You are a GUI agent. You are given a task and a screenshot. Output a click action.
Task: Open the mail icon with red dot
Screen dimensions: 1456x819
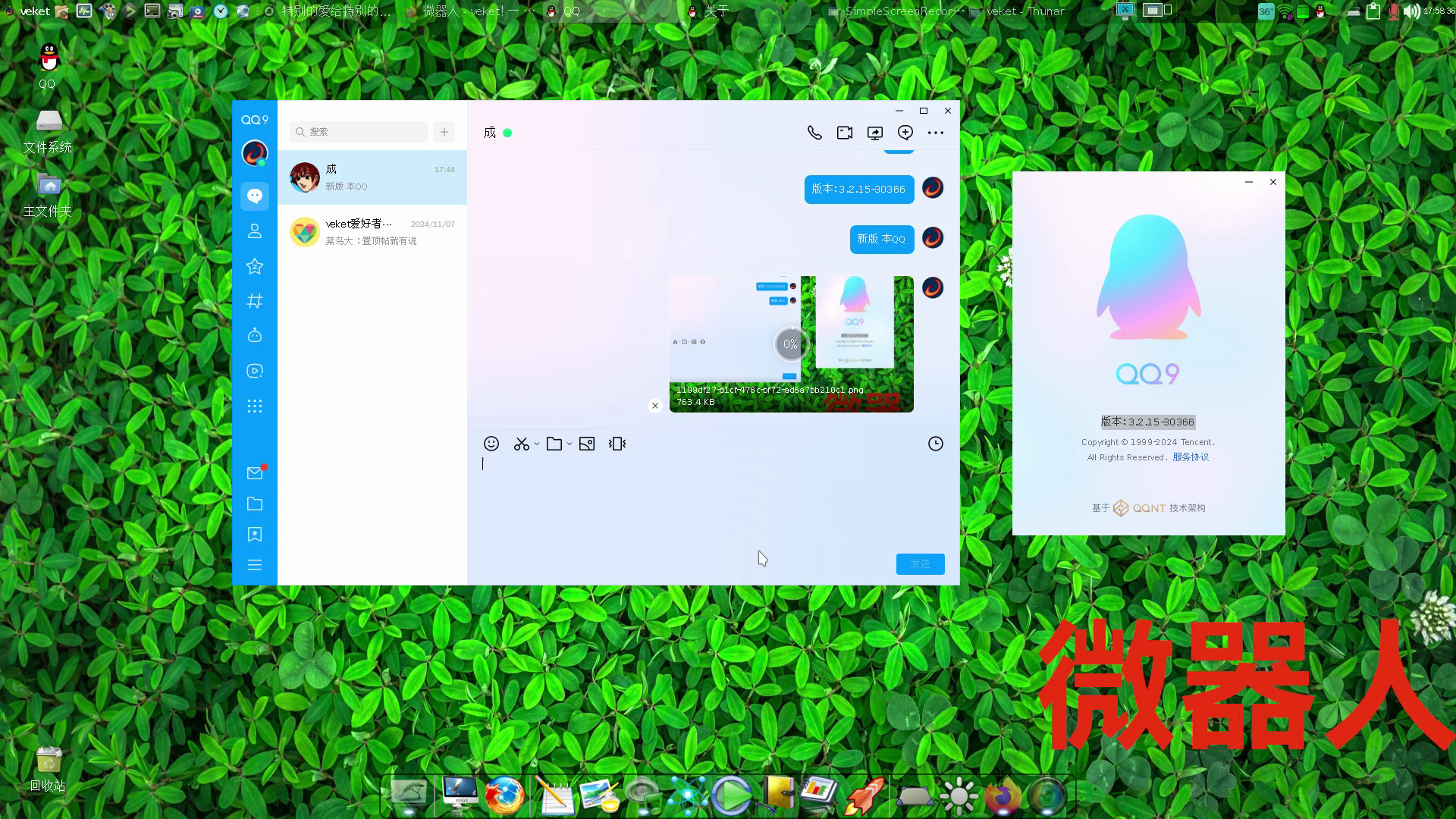click(255, 473)
